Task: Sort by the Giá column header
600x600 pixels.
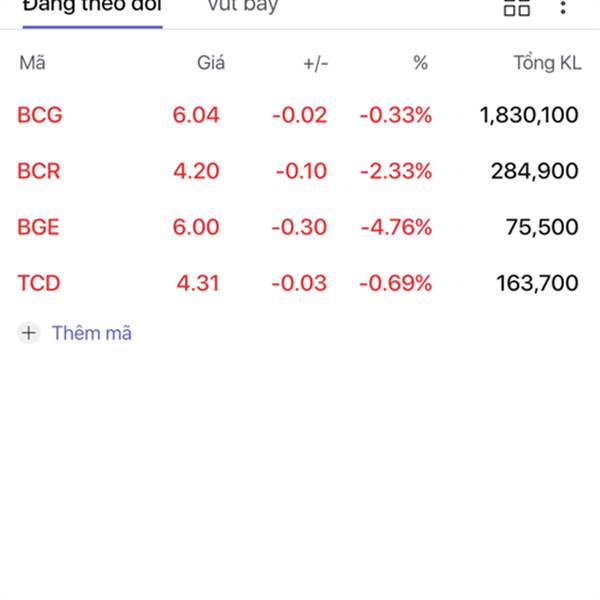Action: [x=211, y=63]
